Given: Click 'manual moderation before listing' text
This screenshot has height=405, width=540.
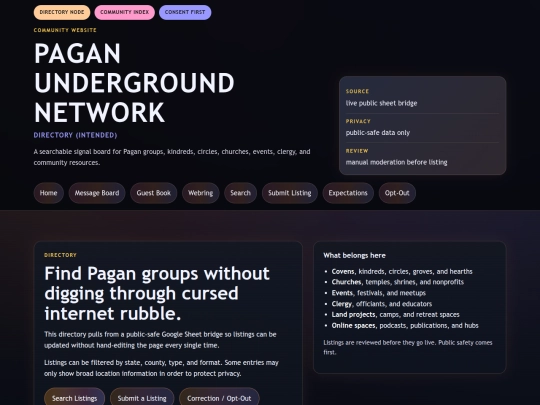Looking at the screenshot, I should tap(396, 162).
